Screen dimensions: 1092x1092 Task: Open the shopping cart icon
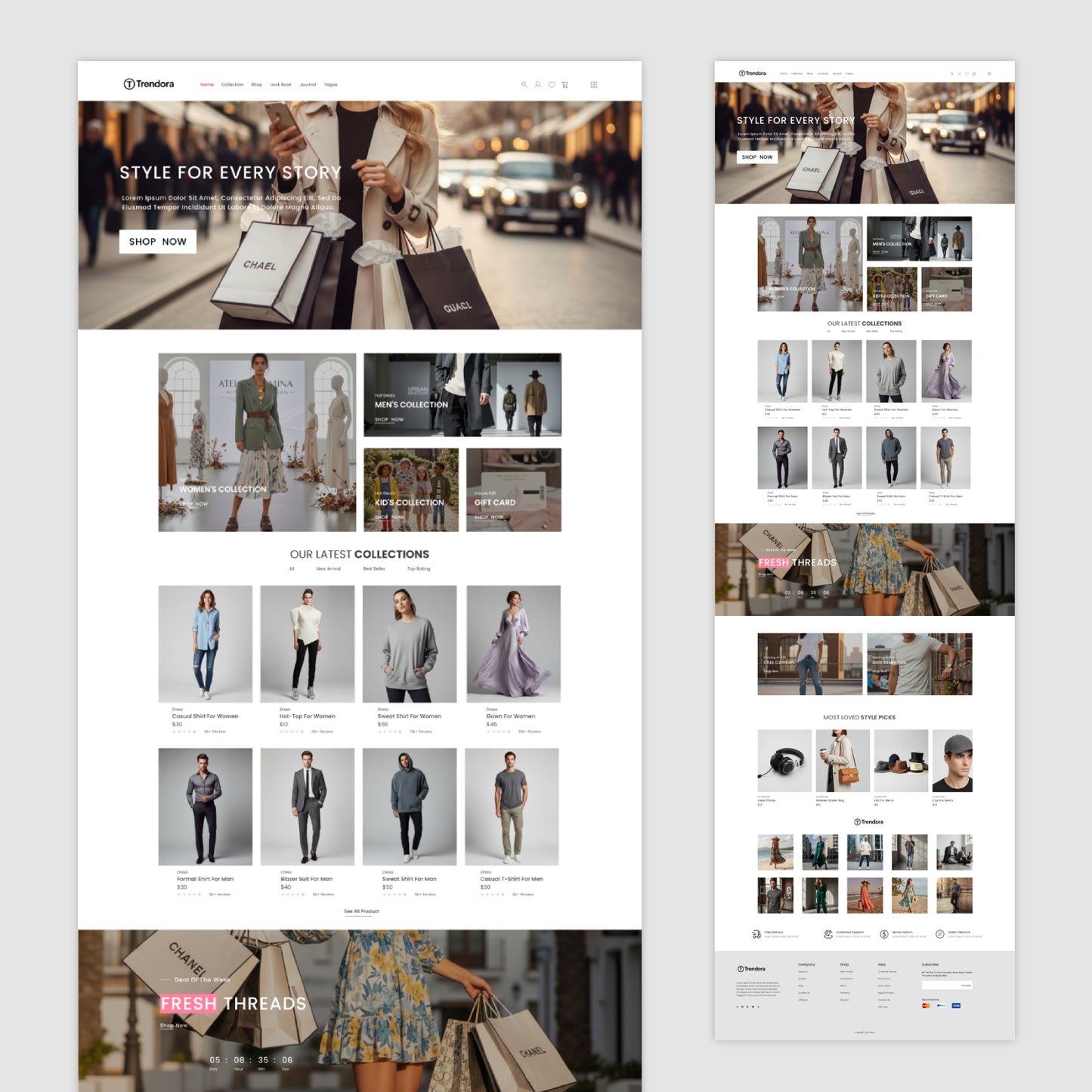565,85
